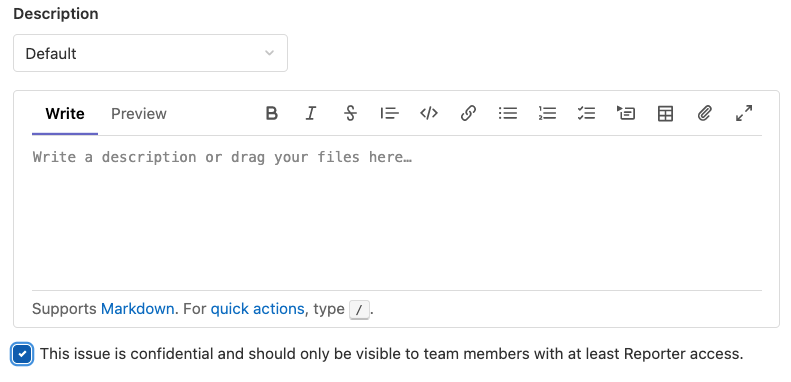The width and height of the screenshot is (791, 382).
Task: Toggle bold text formatting
Action: [x=271, y=114]
